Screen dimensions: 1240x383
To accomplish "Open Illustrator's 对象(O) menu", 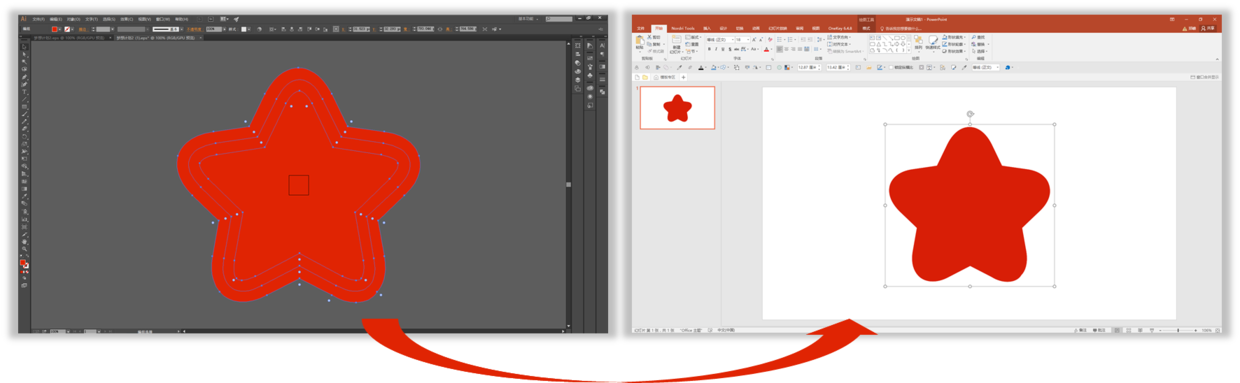I will [x=73, y=19].
